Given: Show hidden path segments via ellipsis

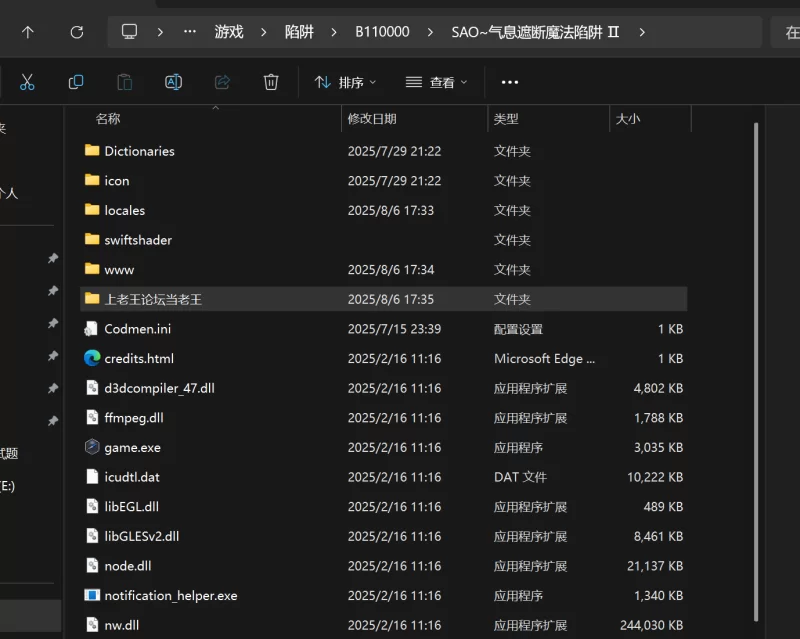Looking at the screenshot, I should (x=190, y=32).
